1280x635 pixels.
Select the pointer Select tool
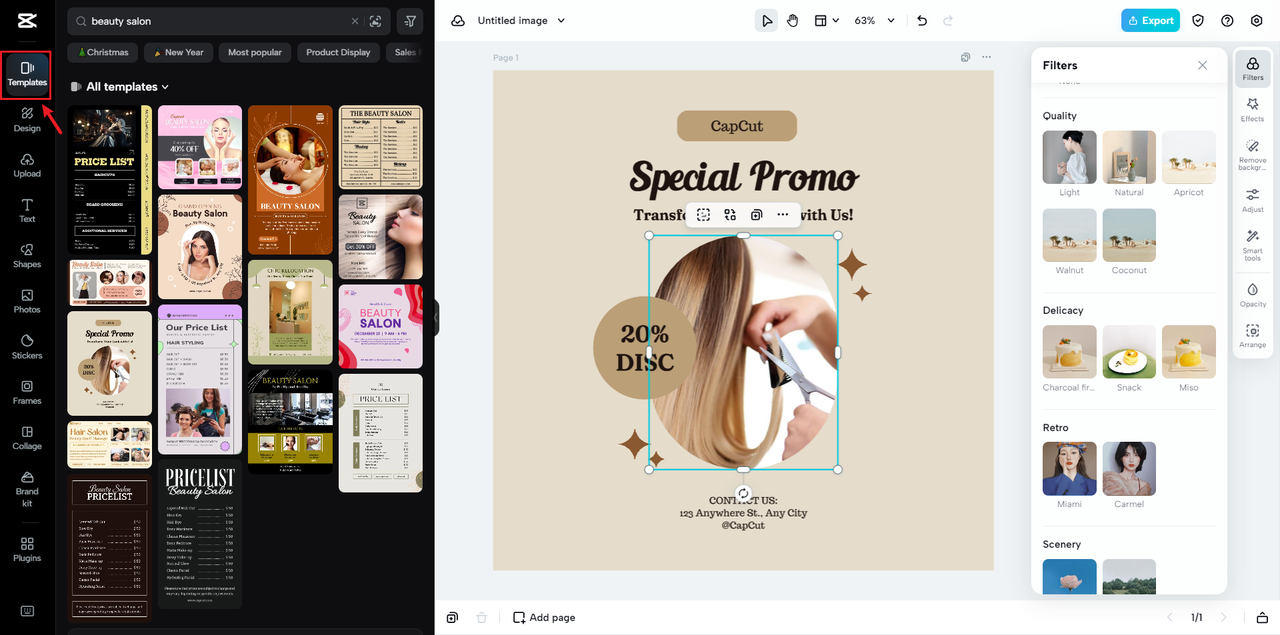766,20
